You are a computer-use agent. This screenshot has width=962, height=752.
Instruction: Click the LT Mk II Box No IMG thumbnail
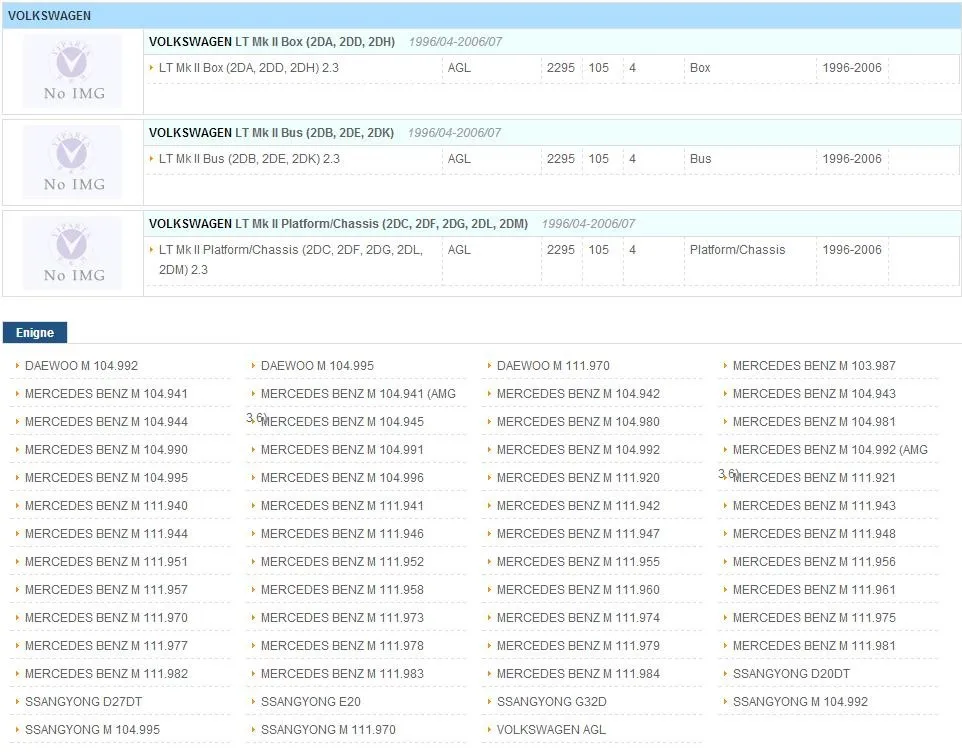(x=72, y=71)
